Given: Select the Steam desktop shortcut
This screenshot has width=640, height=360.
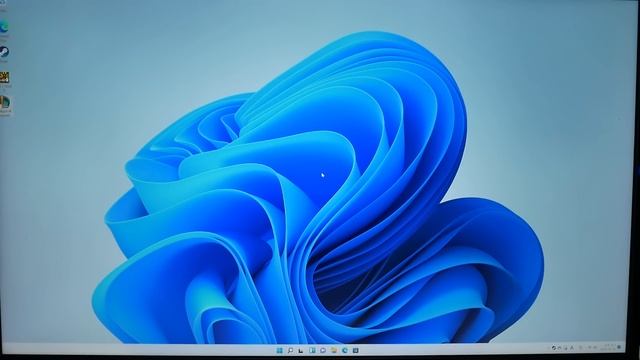Looking at the screenshot, I should 4,53.
